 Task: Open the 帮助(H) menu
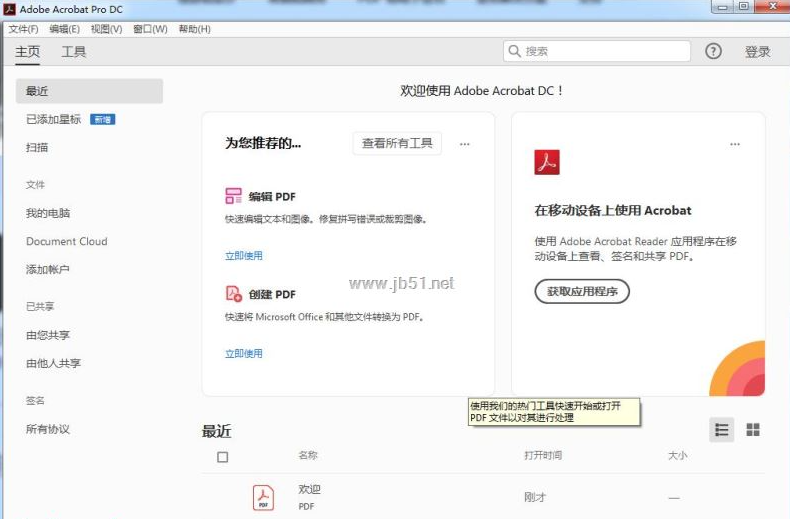194,29
